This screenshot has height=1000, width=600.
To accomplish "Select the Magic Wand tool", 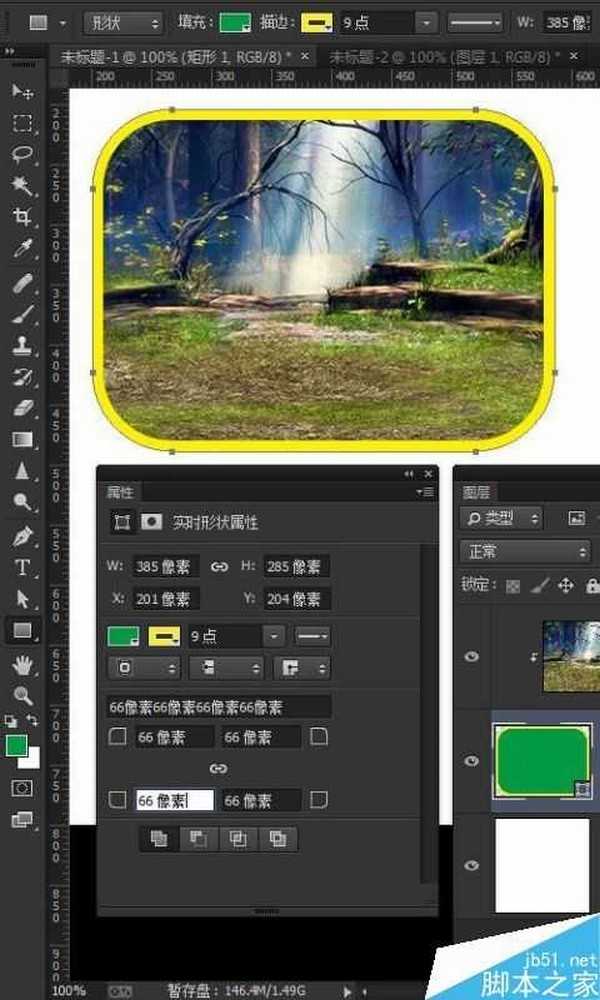I will click(x=22, y=186).
